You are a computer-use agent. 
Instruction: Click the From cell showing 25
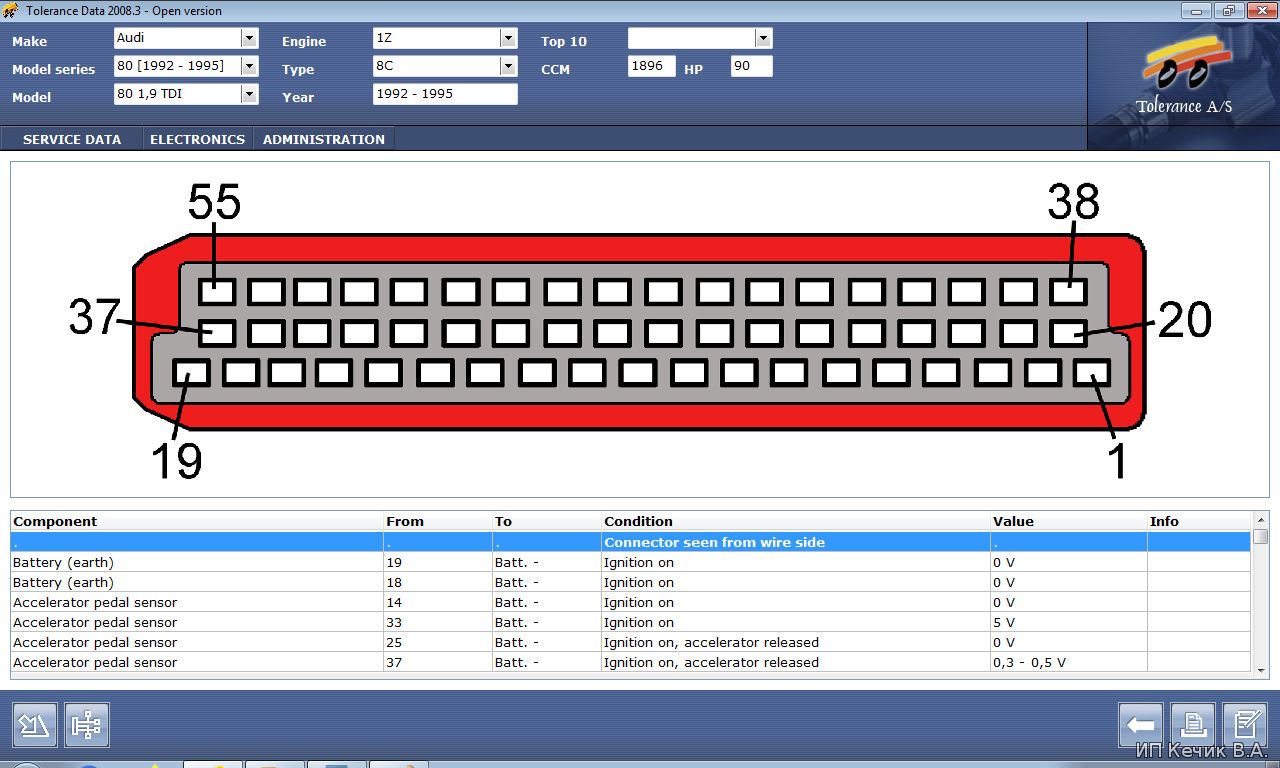(x=438, y=642)
